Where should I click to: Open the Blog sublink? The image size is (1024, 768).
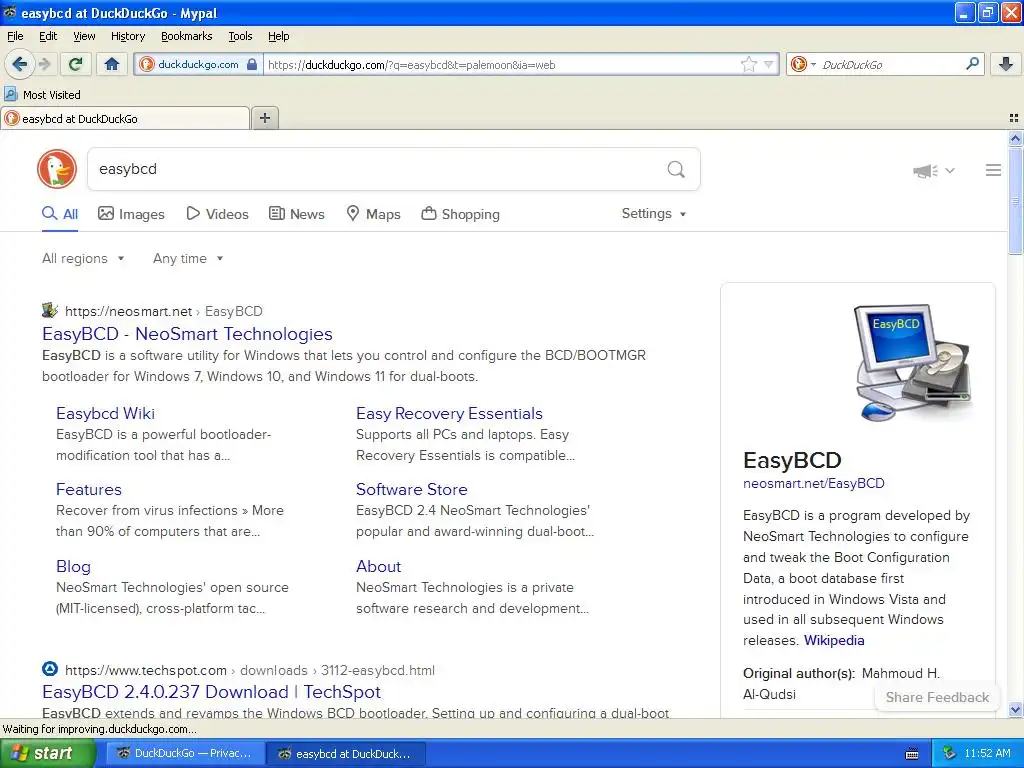coord(73,566)
